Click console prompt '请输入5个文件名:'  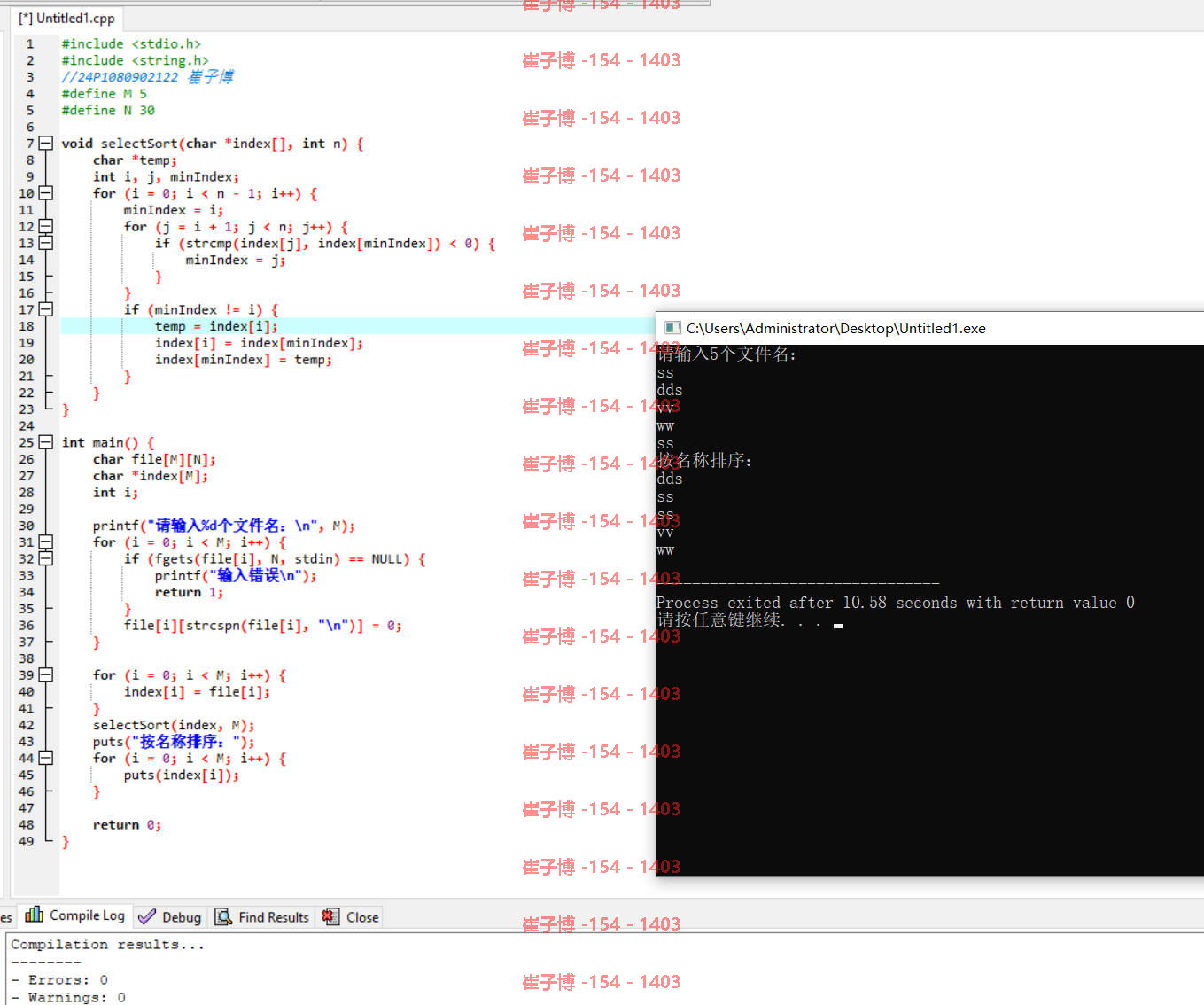[x=726, y=354]
